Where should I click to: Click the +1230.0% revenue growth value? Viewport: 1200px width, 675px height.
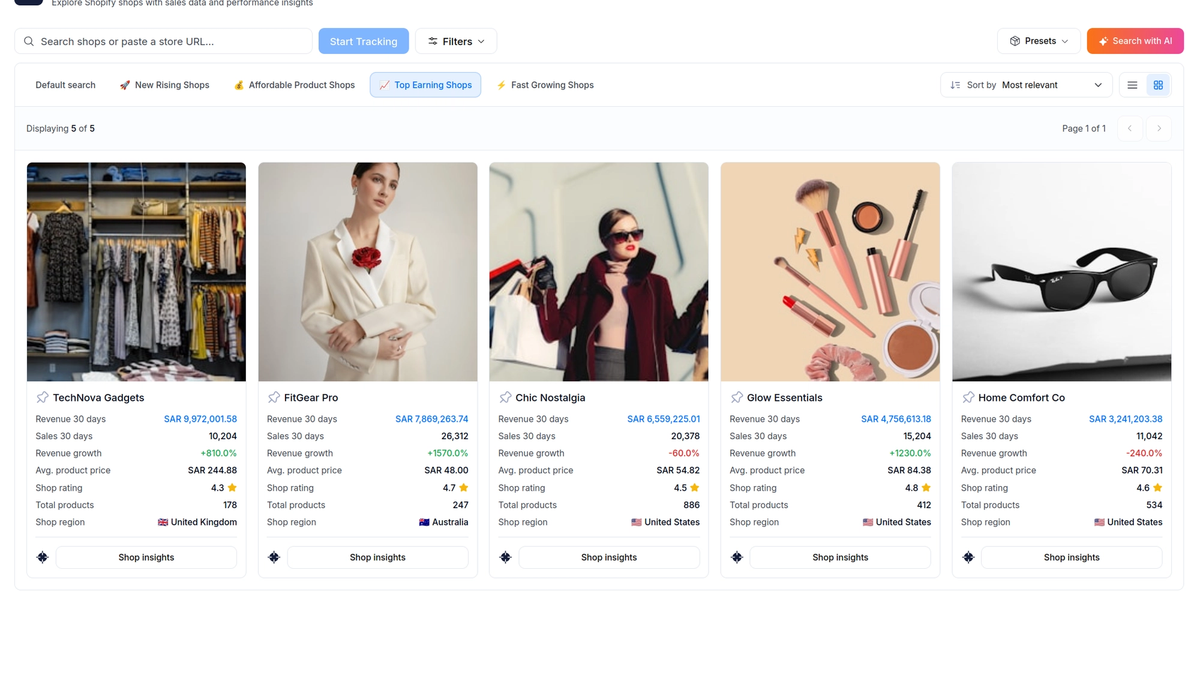pyautogui.click(x=910, y=453)
